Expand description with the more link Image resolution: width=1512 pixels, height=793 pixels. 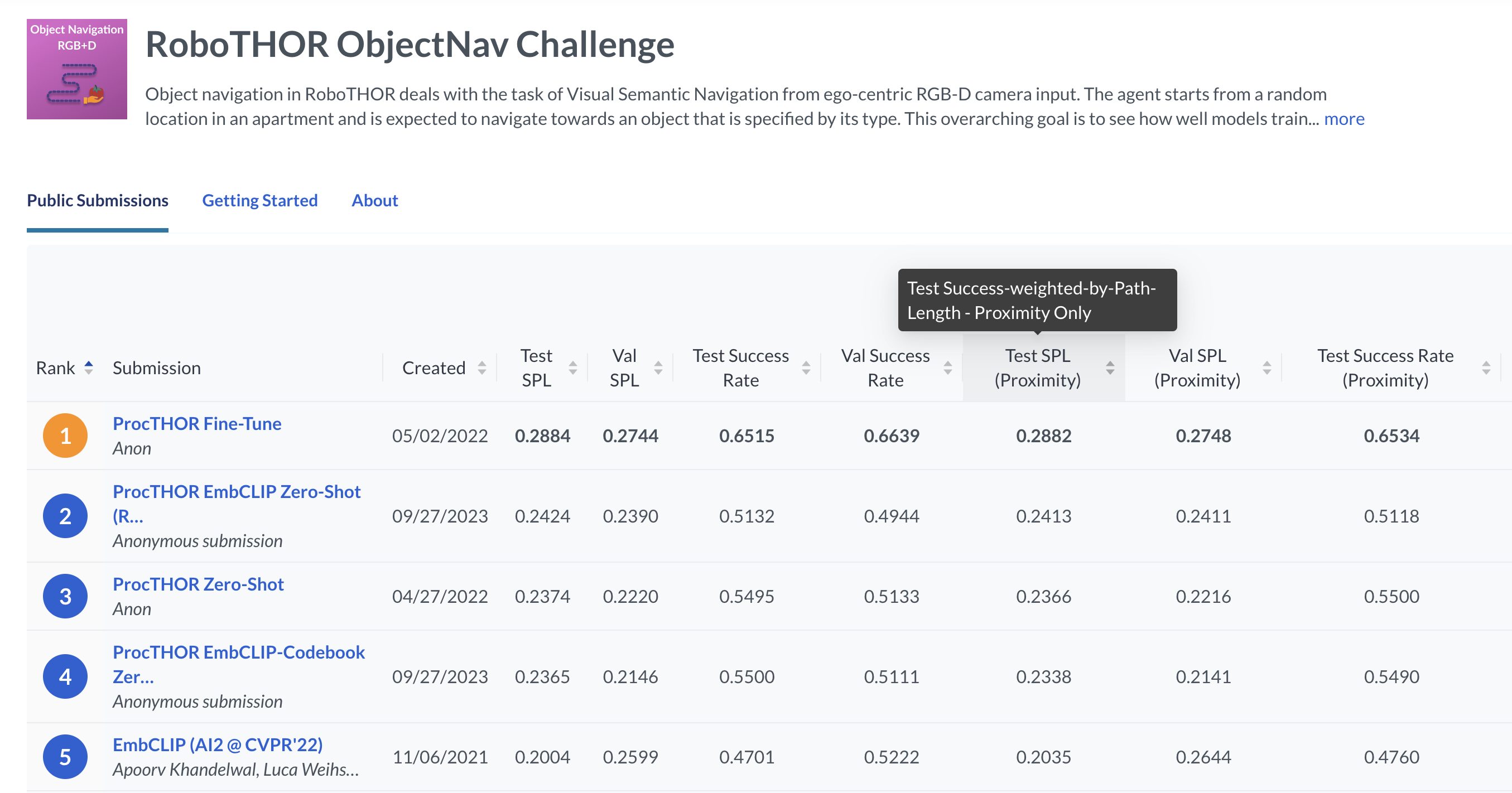coord(1344,119)
